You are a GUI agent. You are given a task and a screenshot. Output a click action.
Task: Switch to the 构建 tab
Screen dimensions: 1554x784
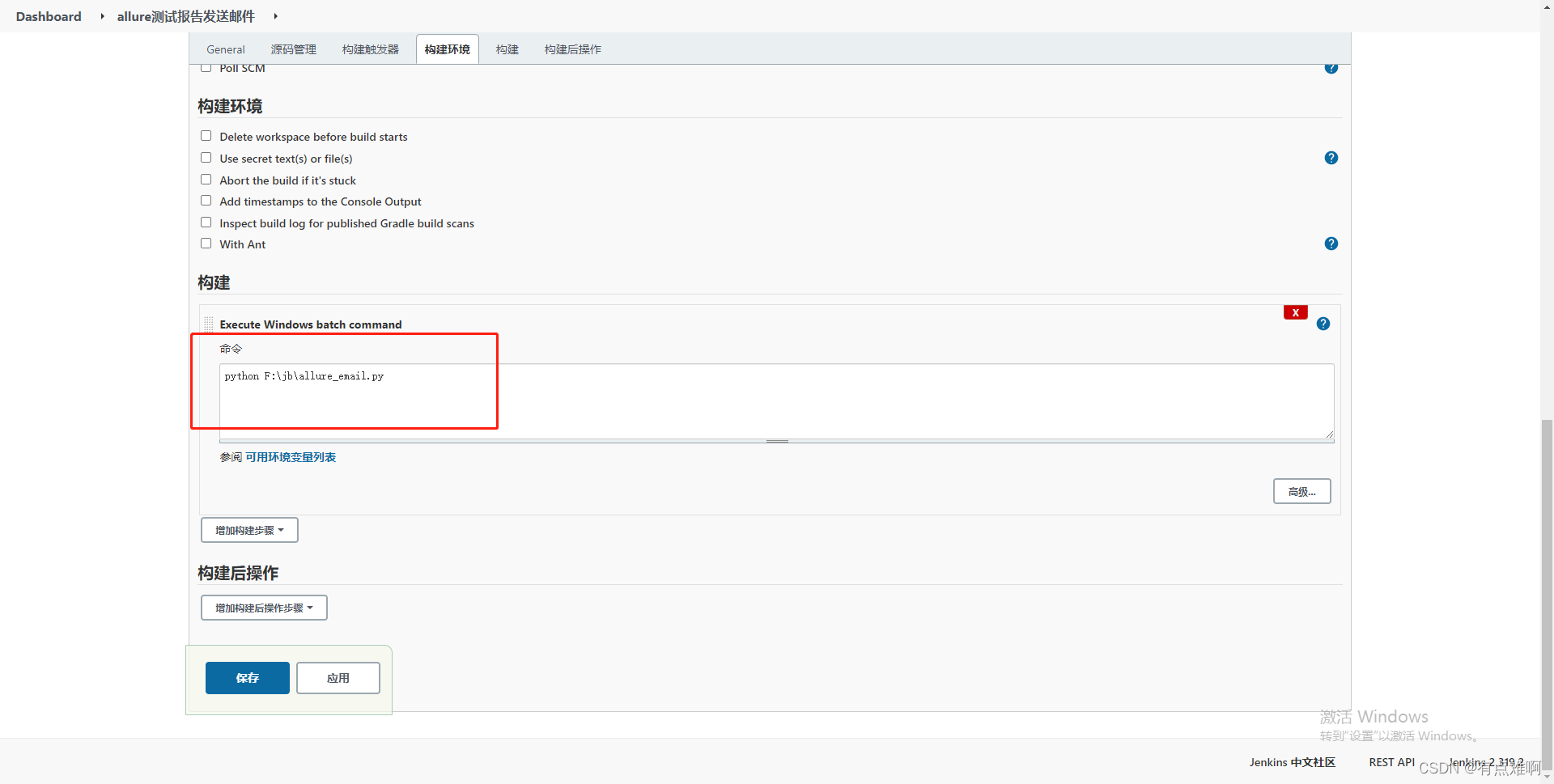tap(507, 49)
